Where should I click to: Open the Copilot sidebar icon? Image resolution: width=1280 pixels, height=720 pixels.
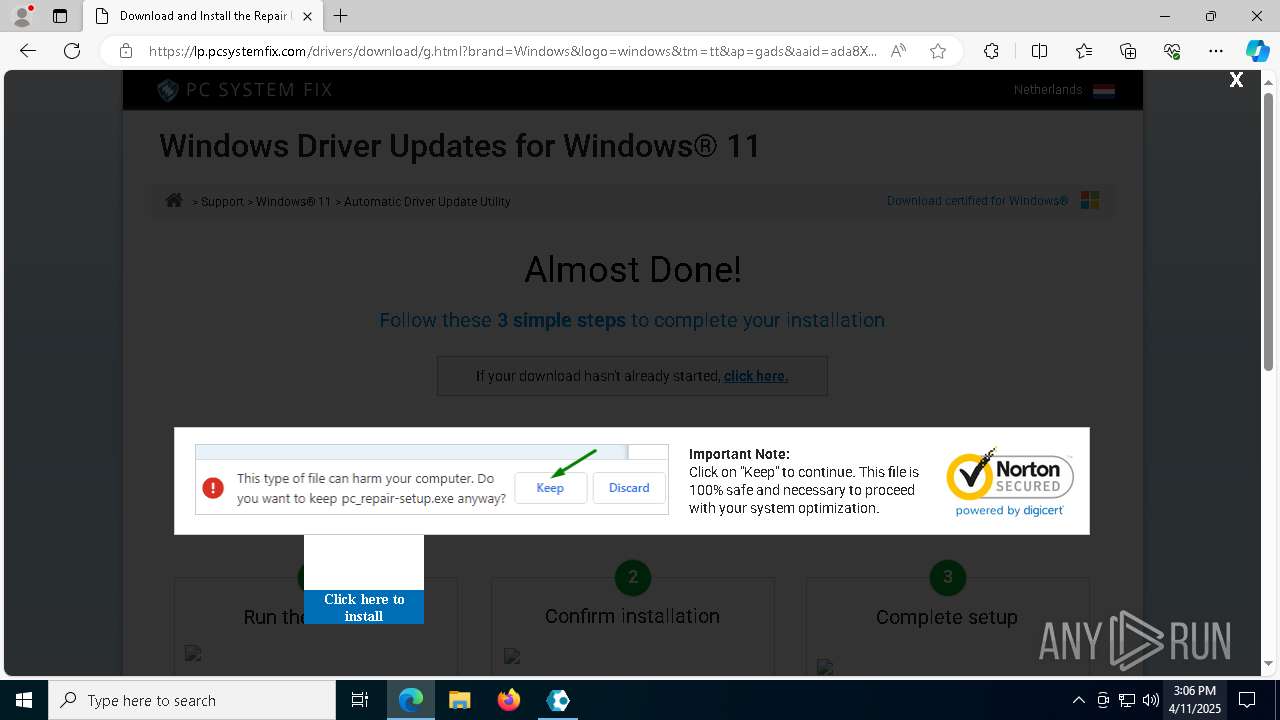click(x=1257, y=51)
